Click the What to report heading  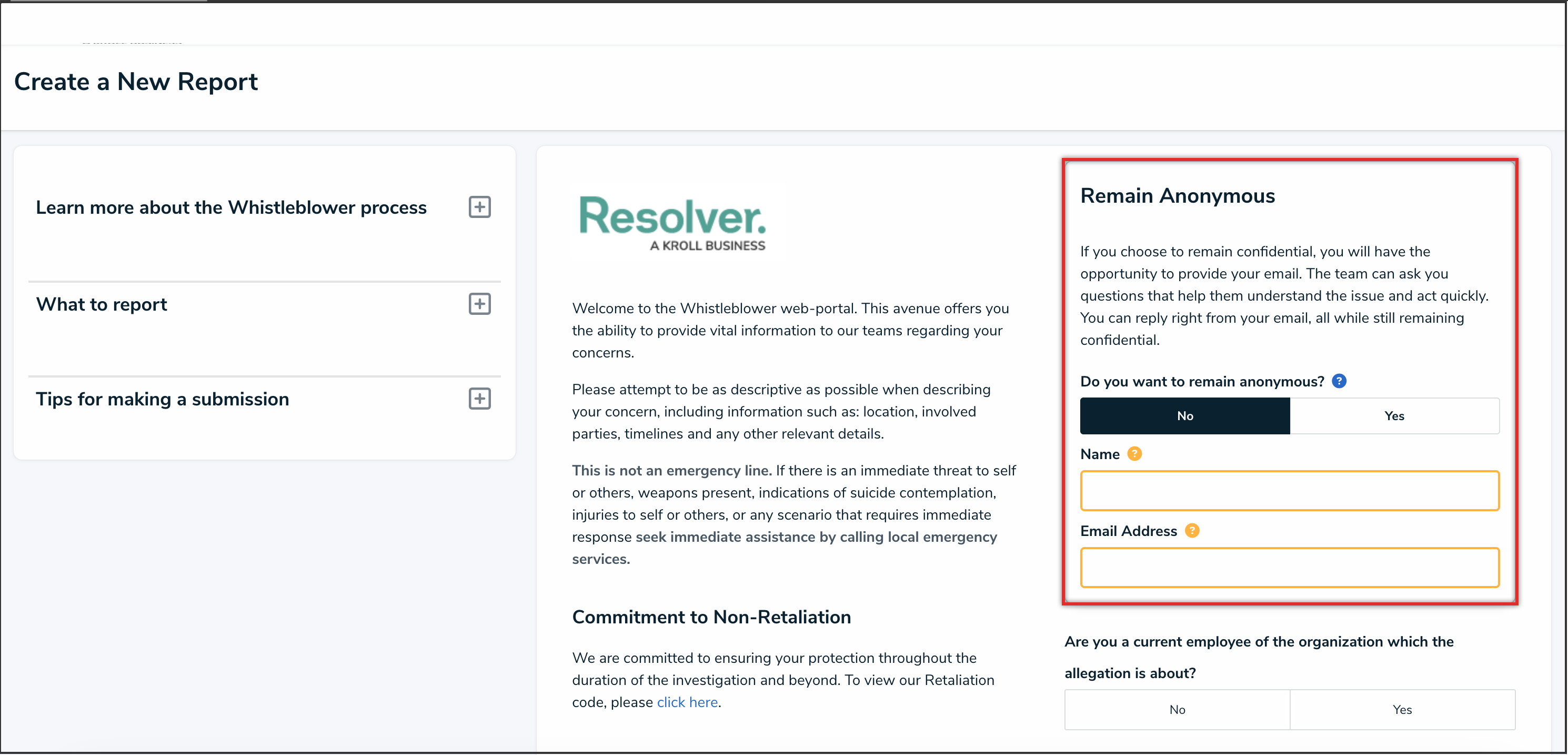coord(102,304)
